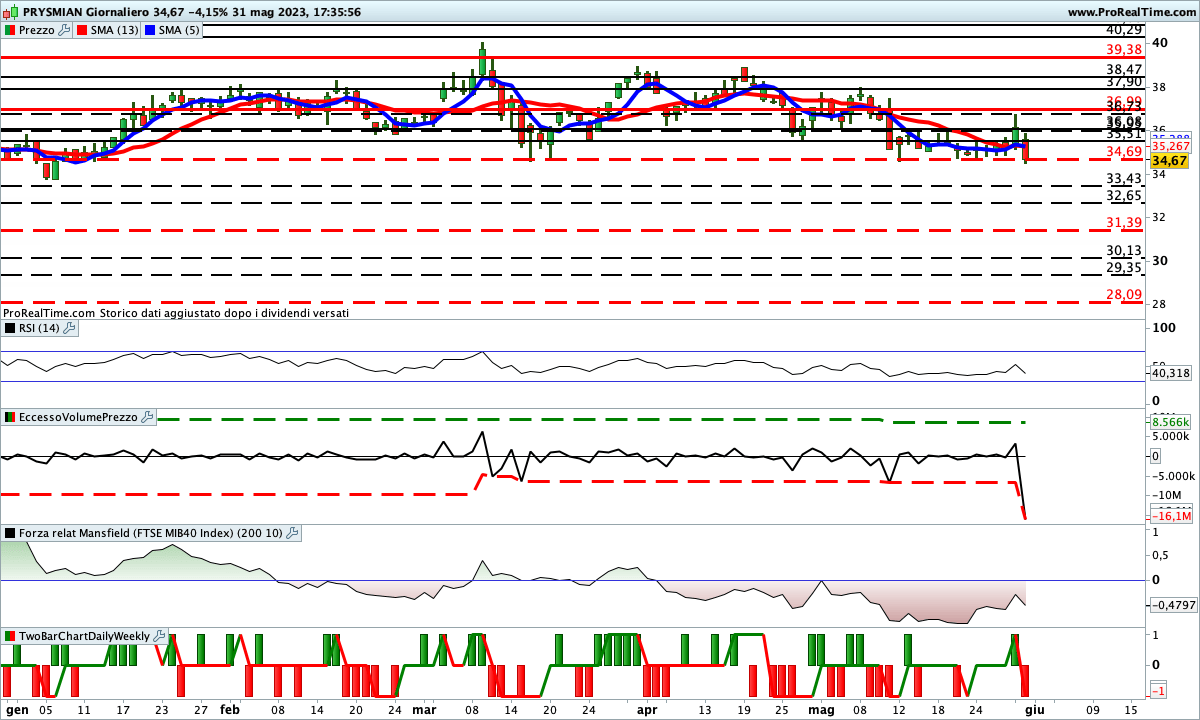Viewport: 1200px width, 720px height.
Task: Click the red SMA (13) color swatch
Action: click(82, 30)
